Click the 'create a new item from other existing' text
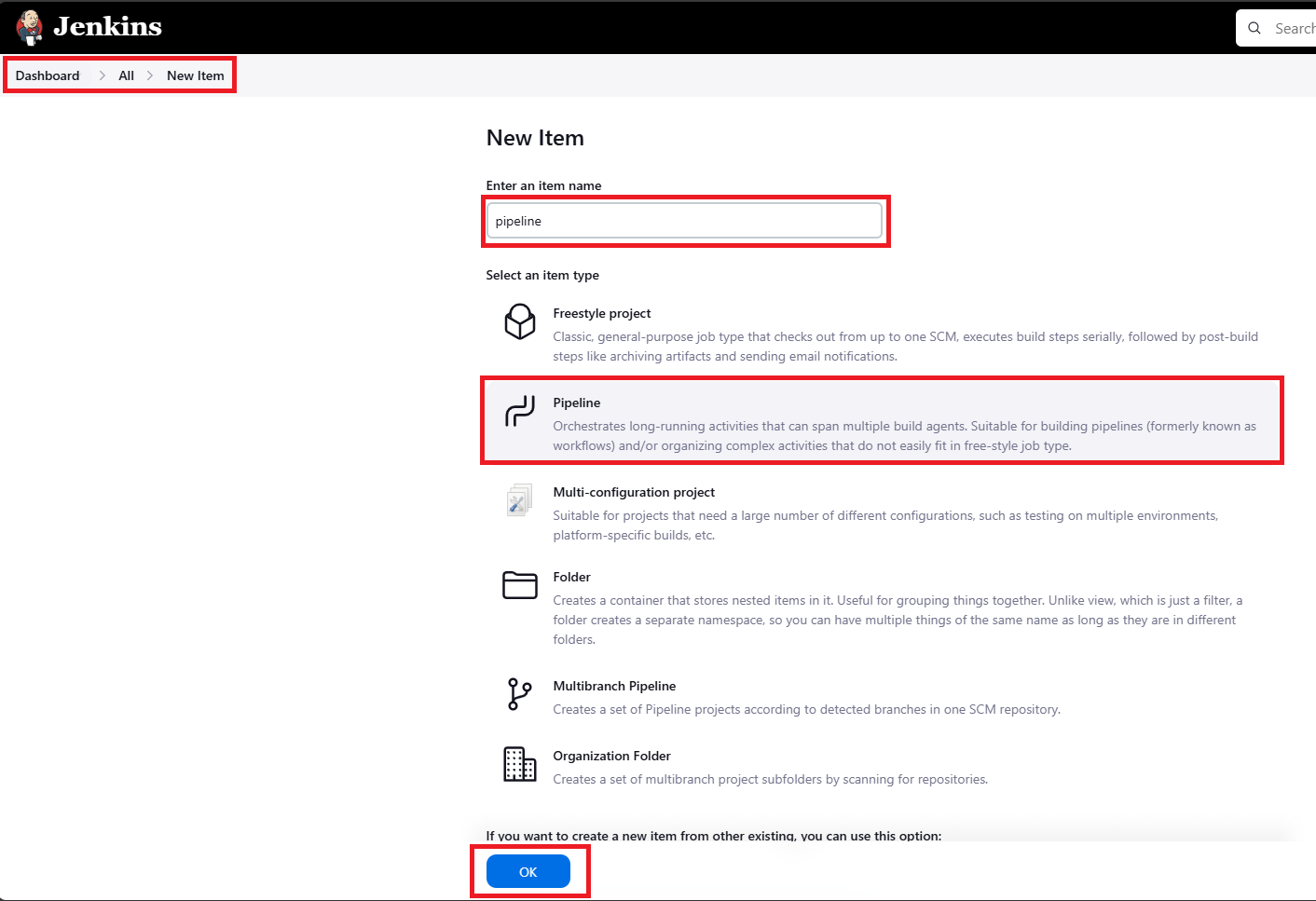The width and height of the screenshot is (1316, 901). pos(714,835)
